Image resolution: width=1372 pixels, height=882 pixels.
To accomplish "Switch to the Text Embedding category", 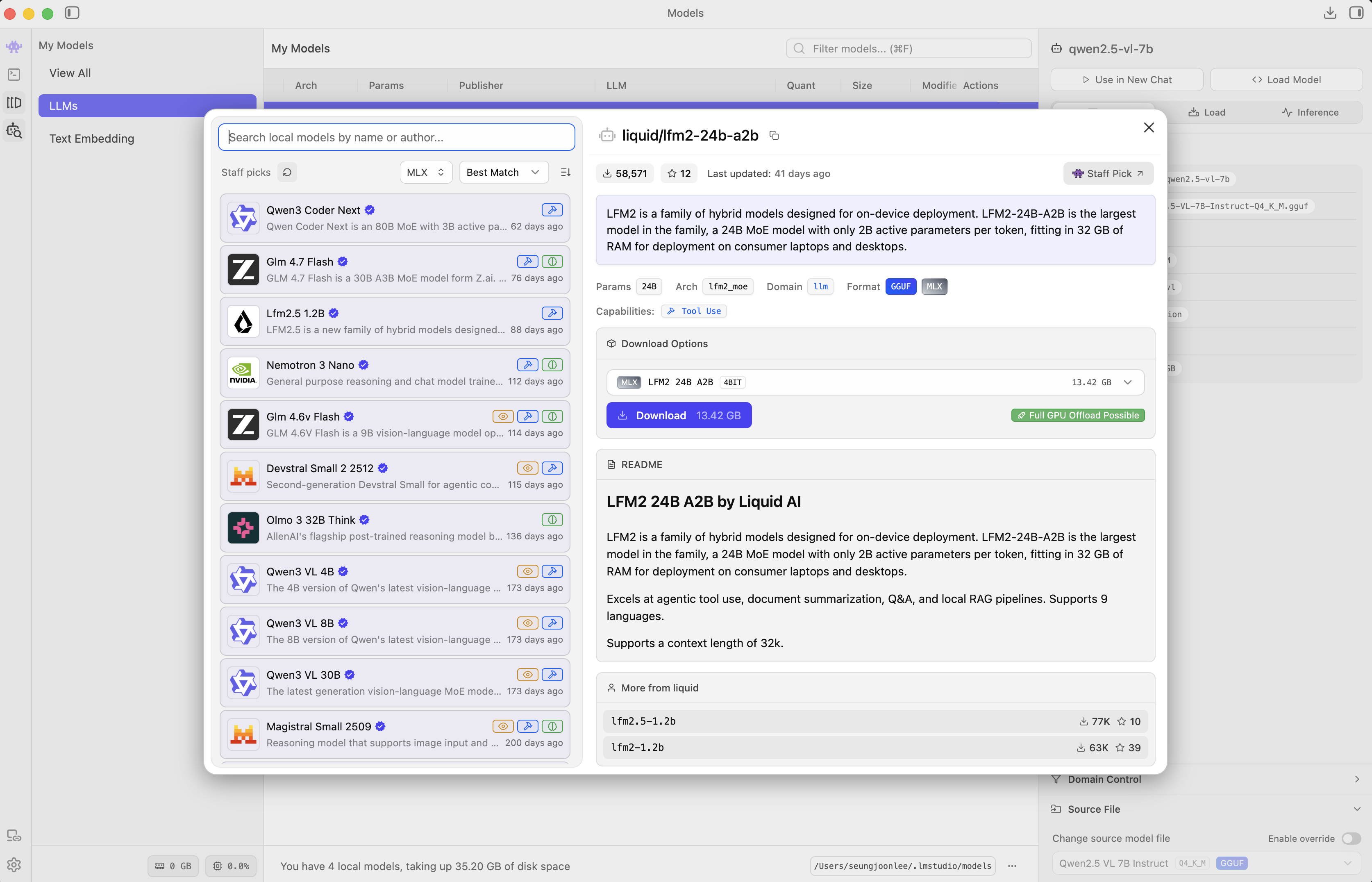I will (92, 138).
